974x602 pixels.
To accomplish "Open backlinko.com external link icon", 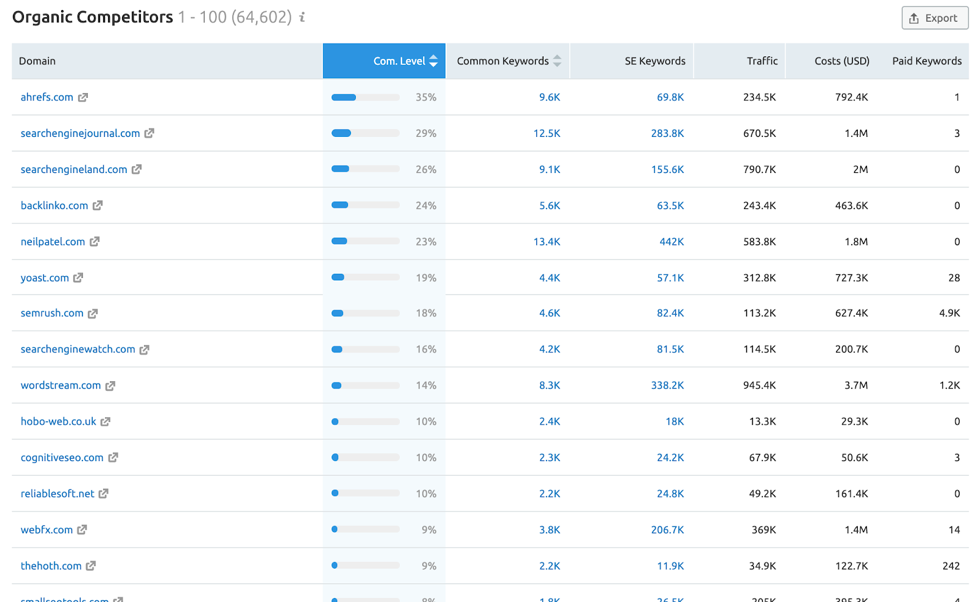I will click(98, 205).
